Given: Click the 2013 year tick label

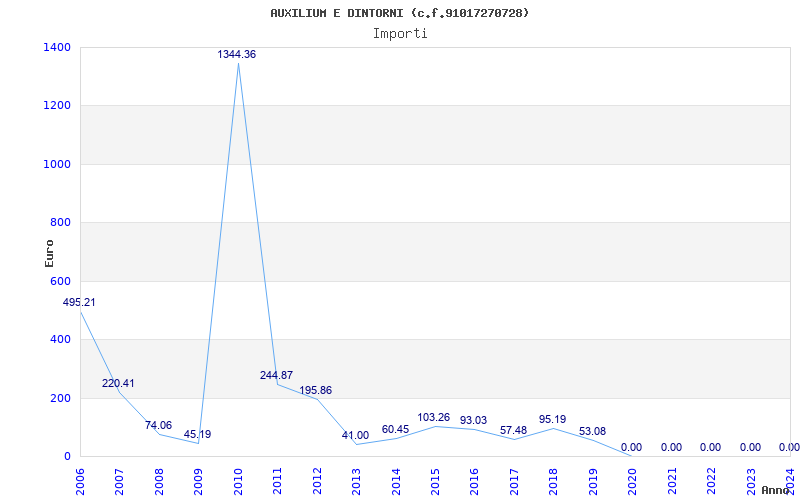Looking at the screenshot, I should (x=357, y=482).
